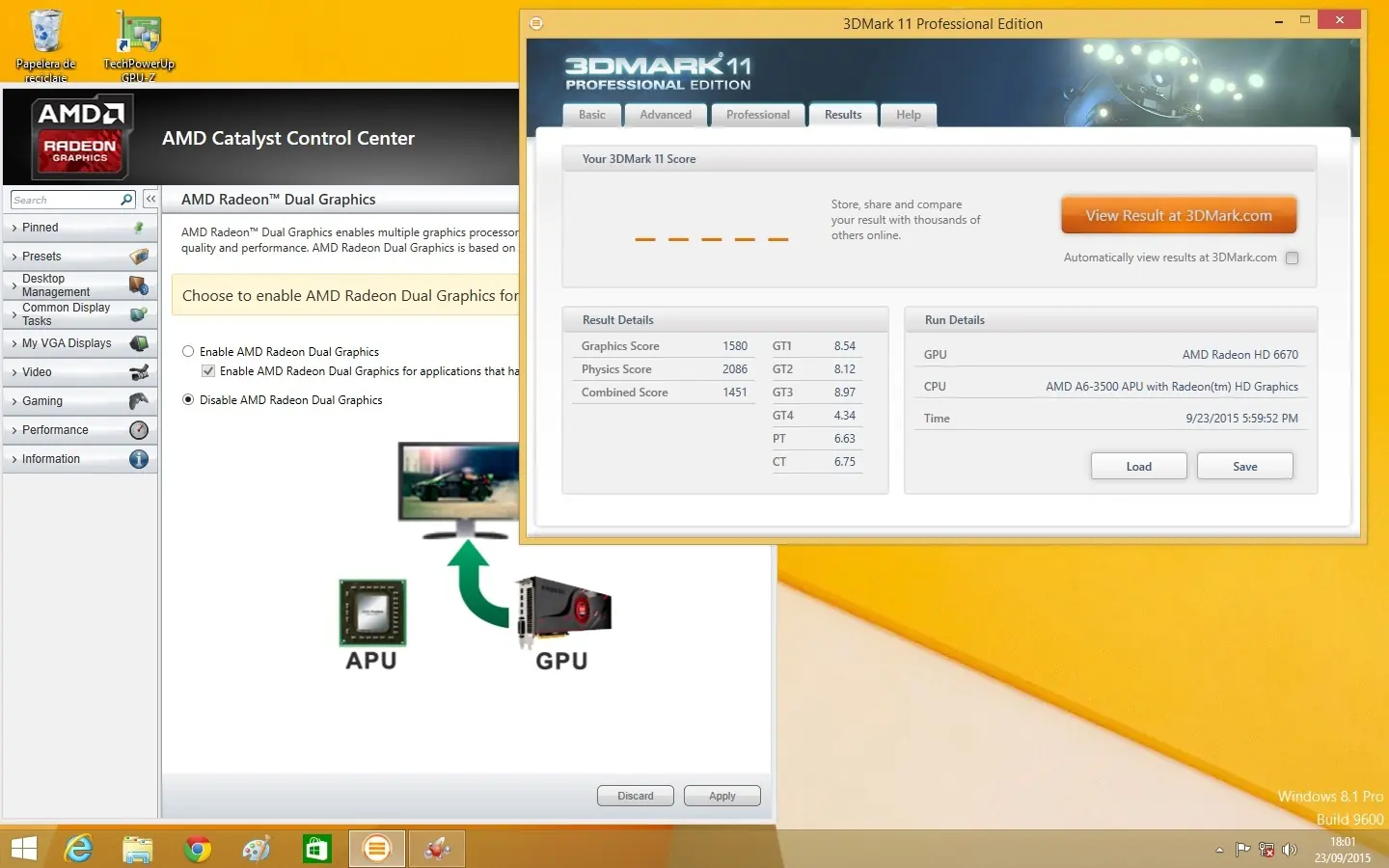Open the Windows Store taskbar icon
The height and width of the screenshot is (868, 1389).
click(x=316, y=849)
